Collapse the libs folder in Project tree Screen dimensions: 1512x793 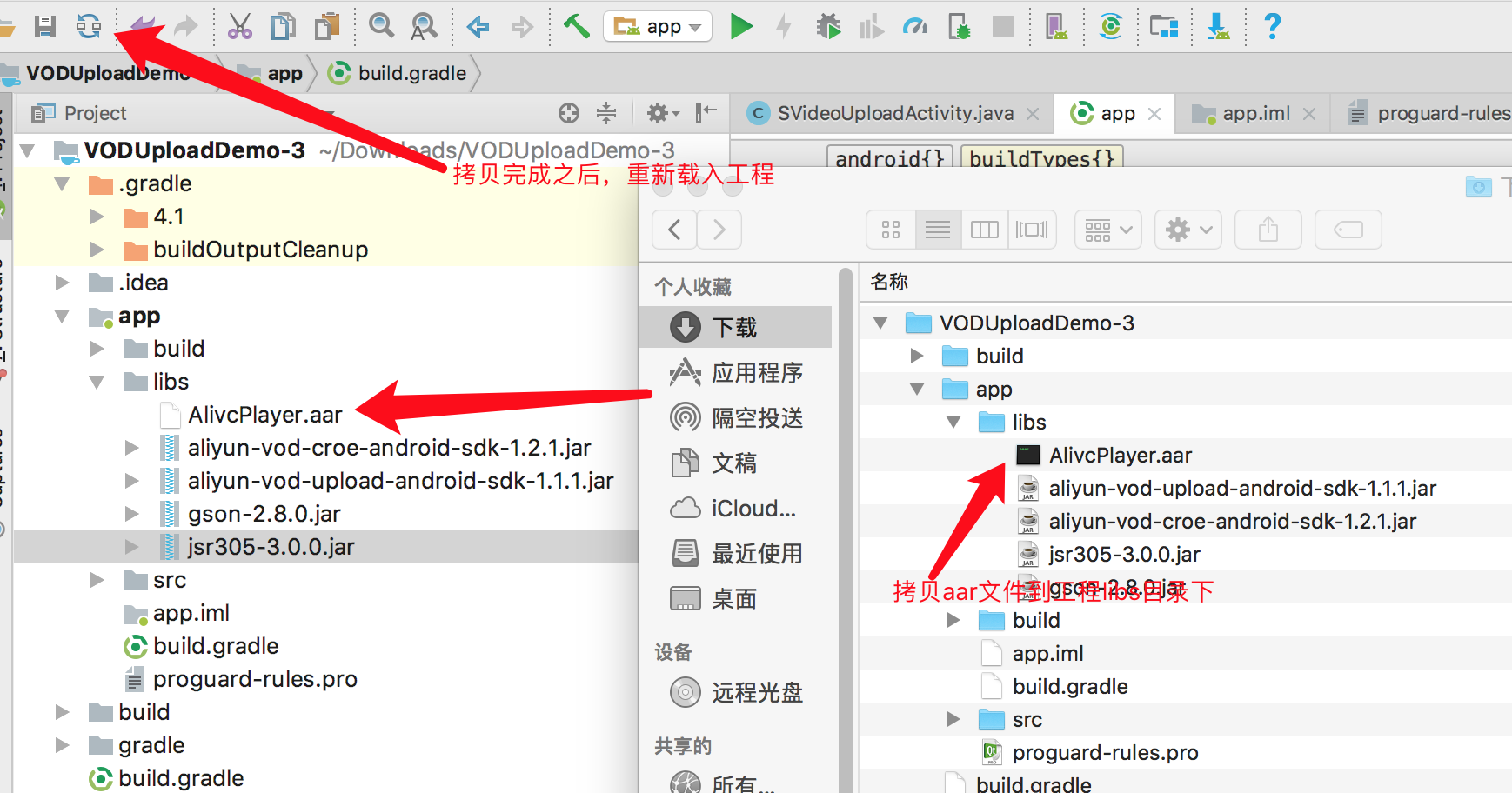point(97,382)
